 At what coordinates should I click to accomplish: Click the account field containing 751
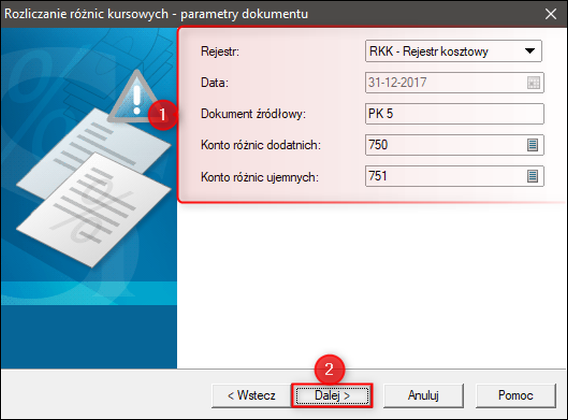pyautogui.click(x=454, y=176)
